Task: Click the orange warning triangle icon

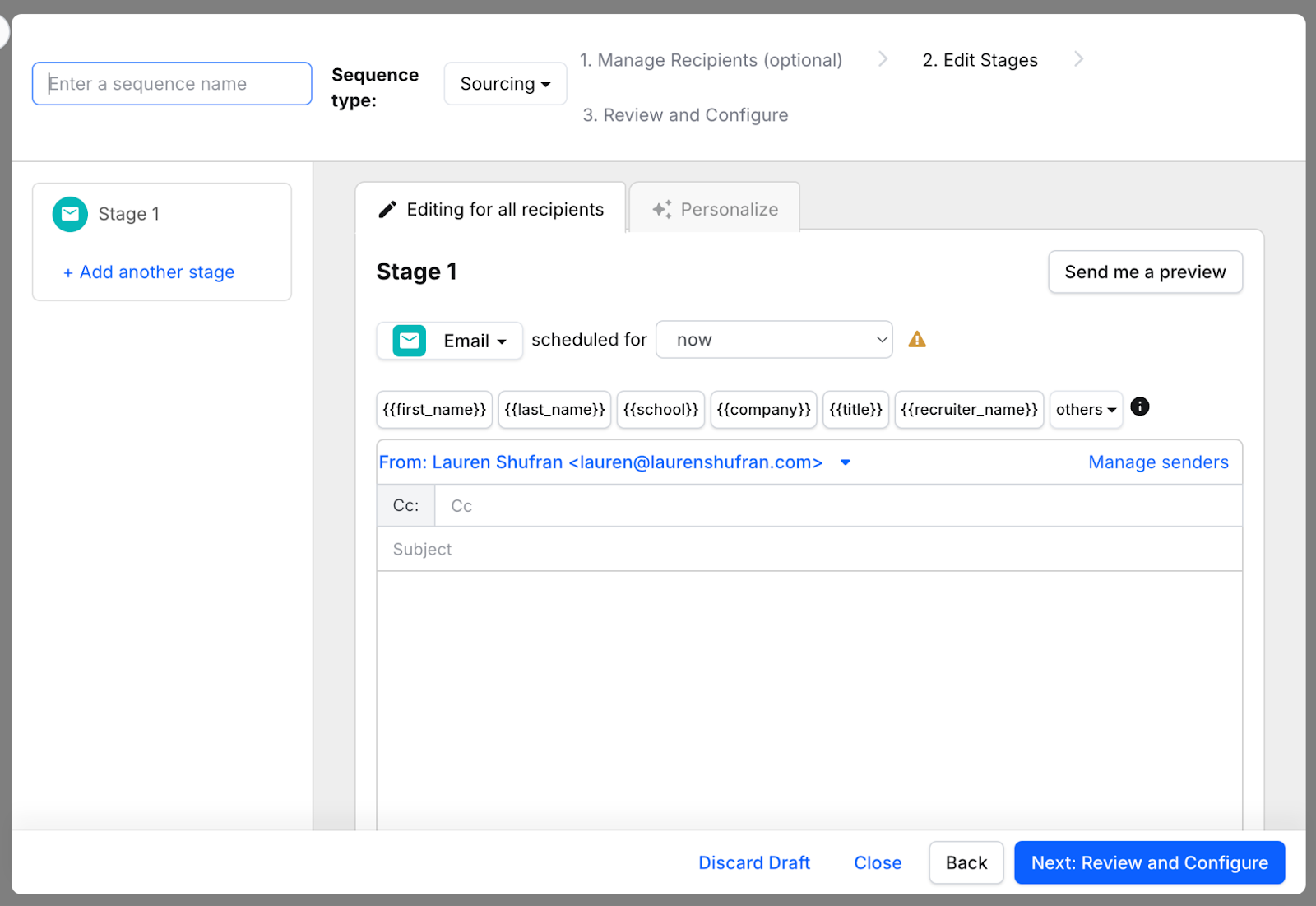Action: (917, 339)
